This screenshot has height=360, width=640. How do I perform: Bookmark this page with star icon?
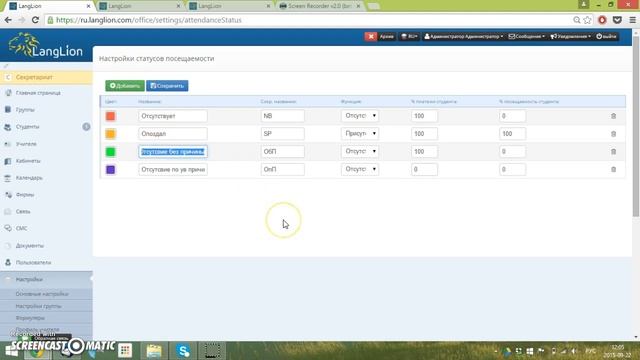[587, 20]
